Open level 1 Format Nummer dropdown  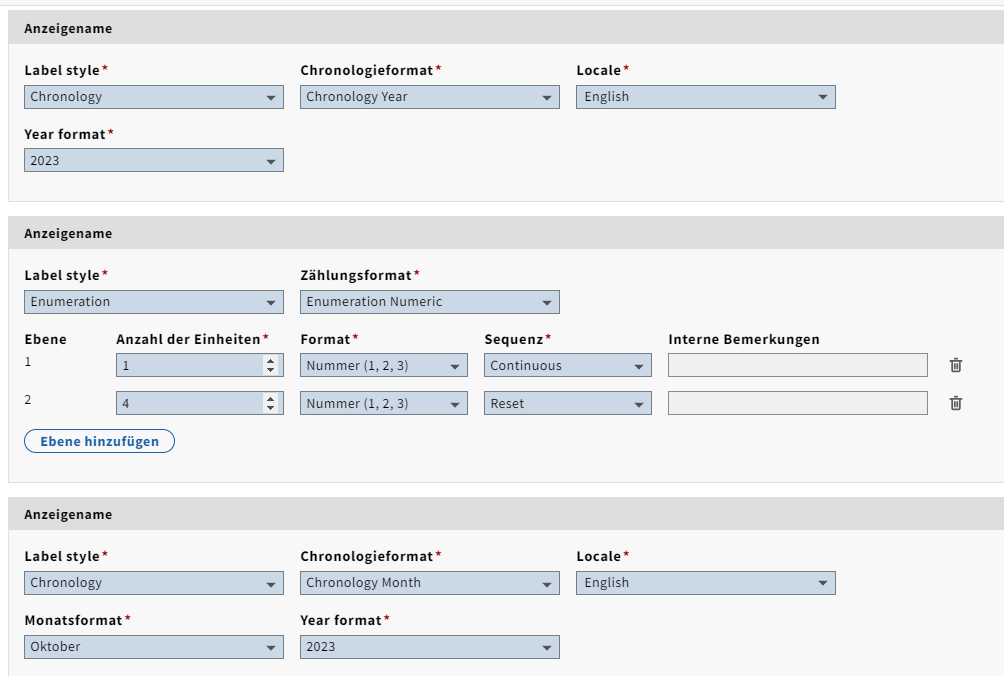tap(383, 366)
